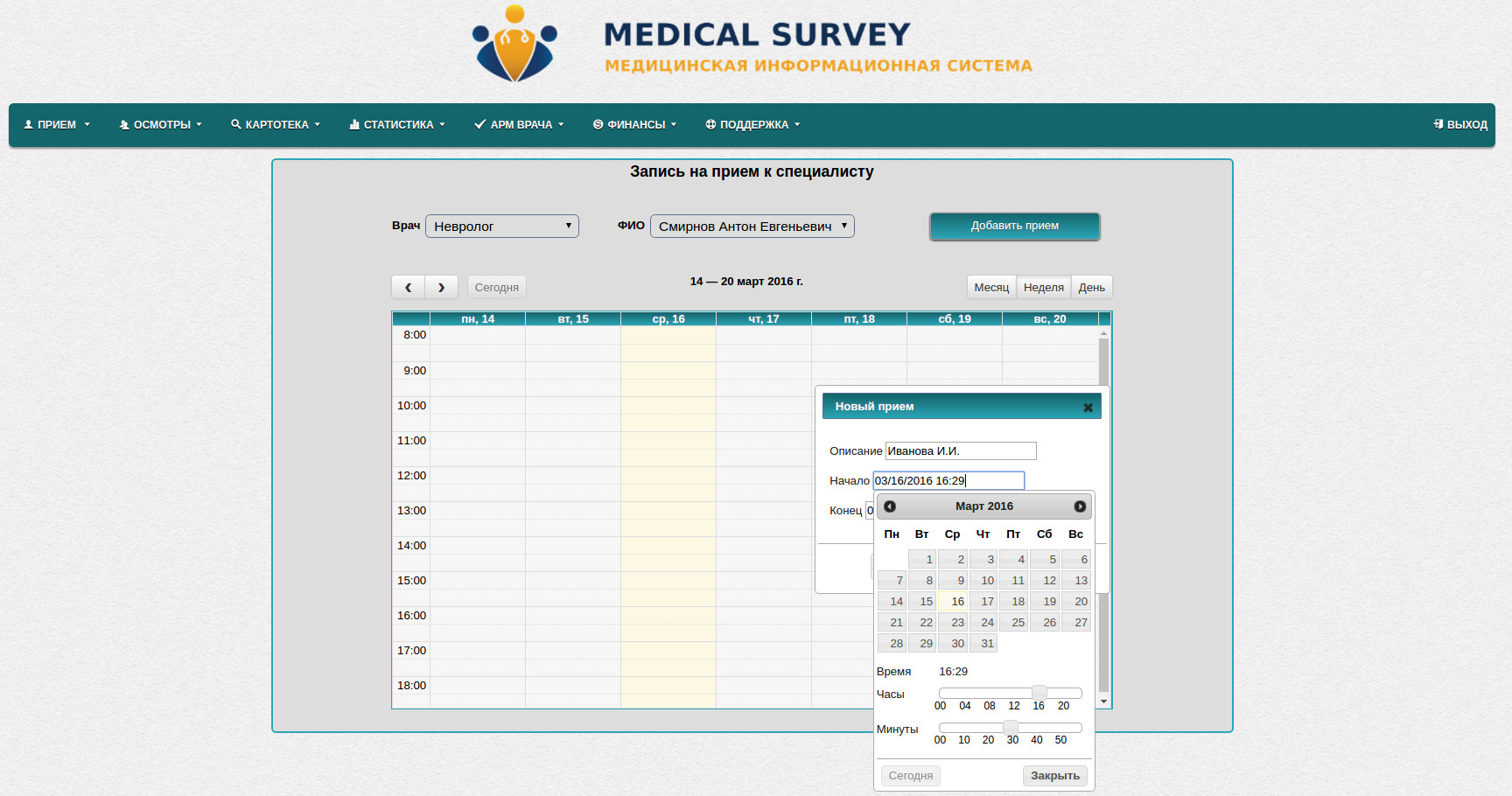1512x796 pixels.
Task: Open the Финансы menu
Action: [x=634, y=124]
